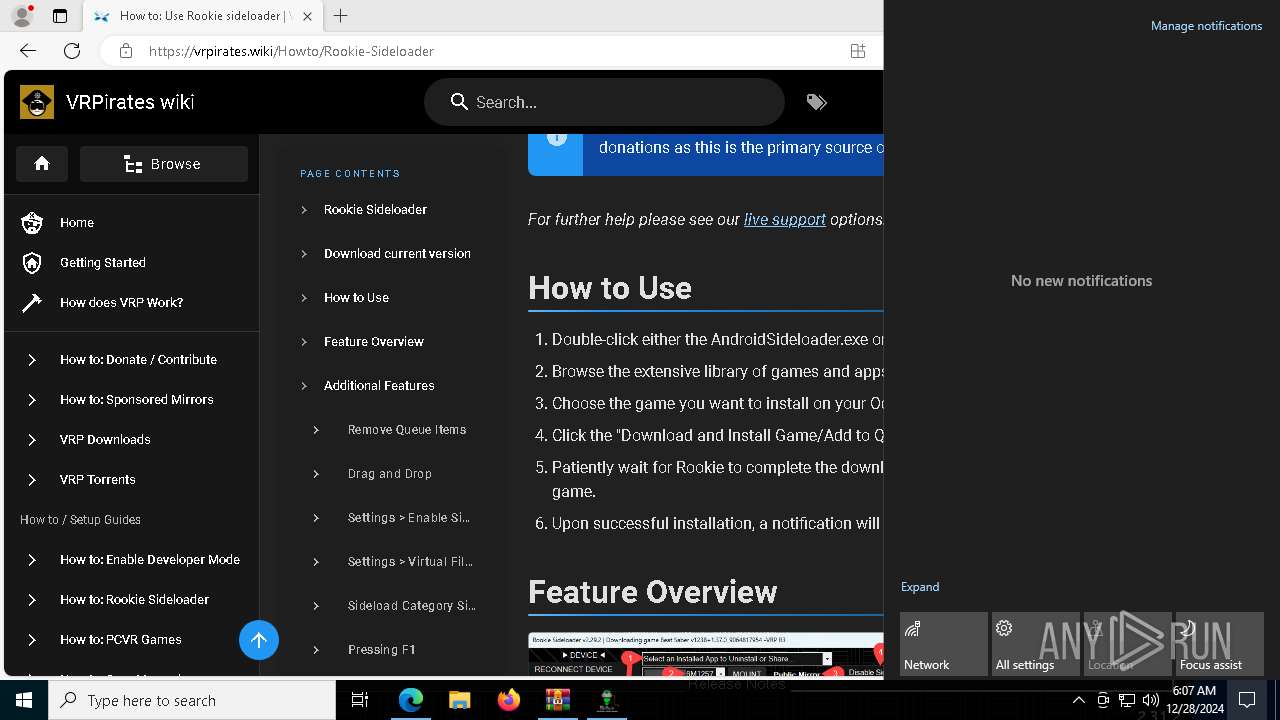Viewport: 1280px width, 720px height.
Task: Jump to Drag and Drop section
Action: pyautogui.click(x=390, y=473)
